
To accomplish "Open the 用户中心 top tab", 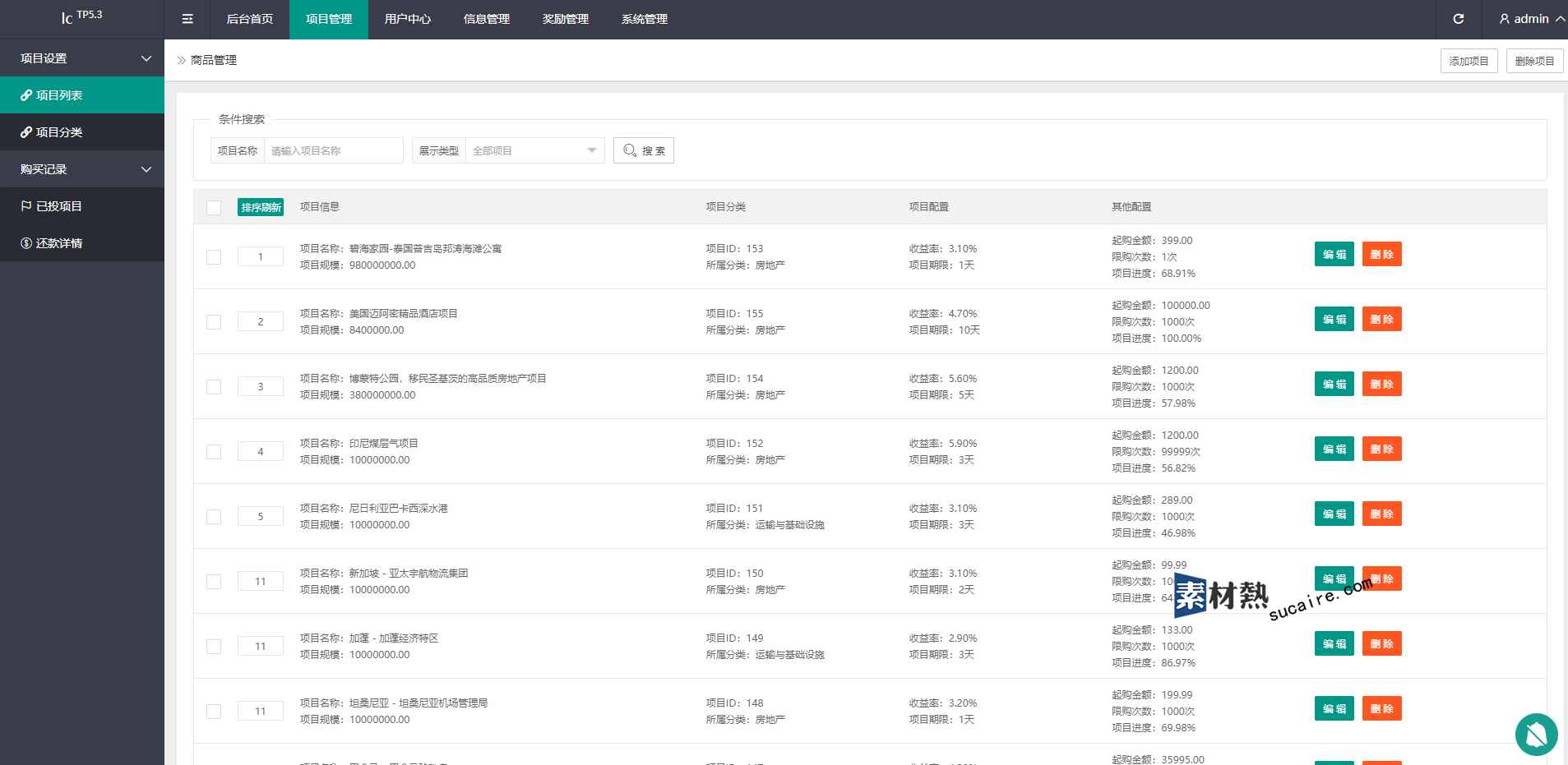I will point(408,19).
